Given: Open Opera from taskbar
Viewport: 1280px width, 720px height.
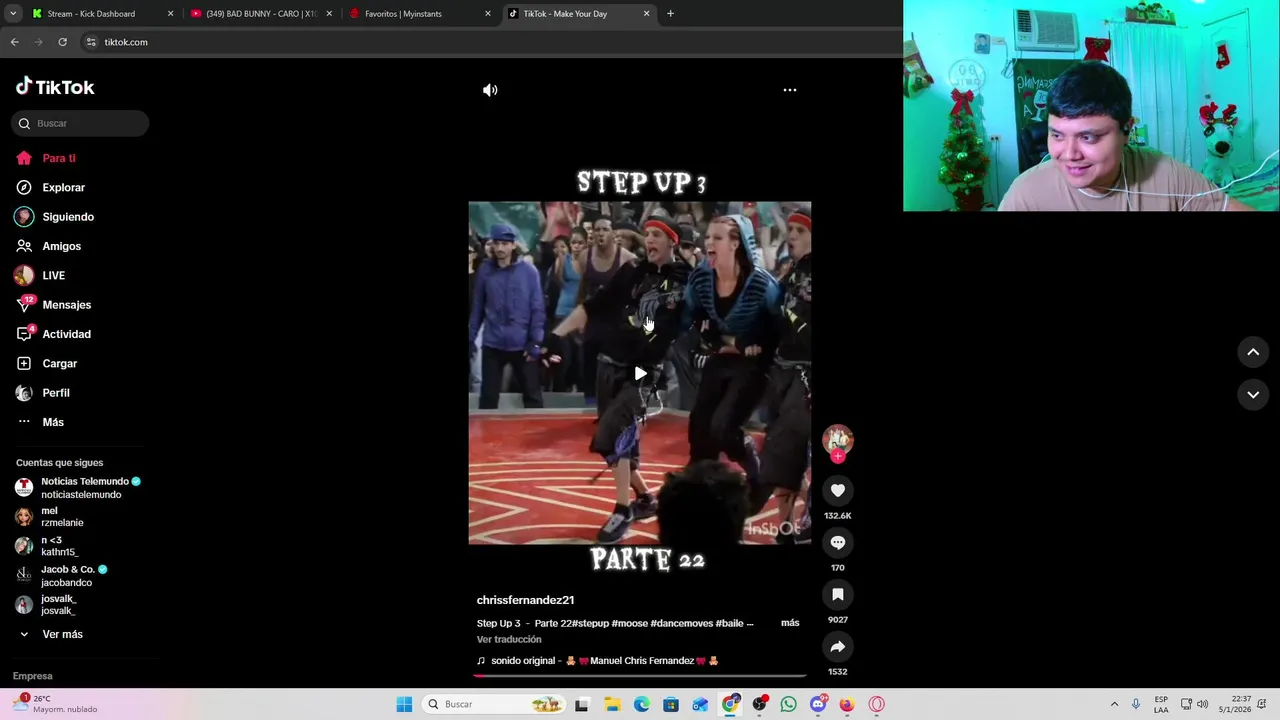Looking at the screenshot, I should pos(877,704).
